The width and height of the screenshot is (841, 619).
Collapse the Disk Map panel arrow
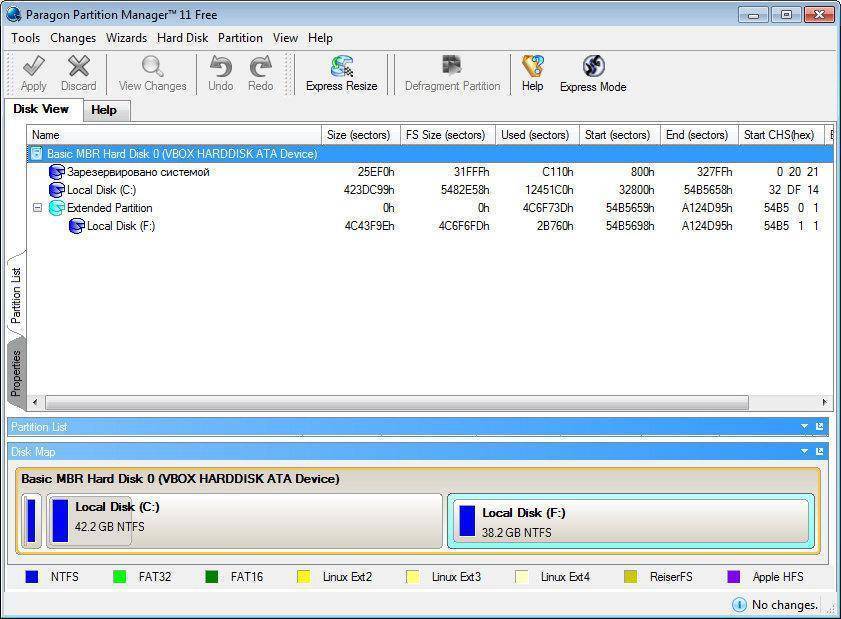pos(804,452)
